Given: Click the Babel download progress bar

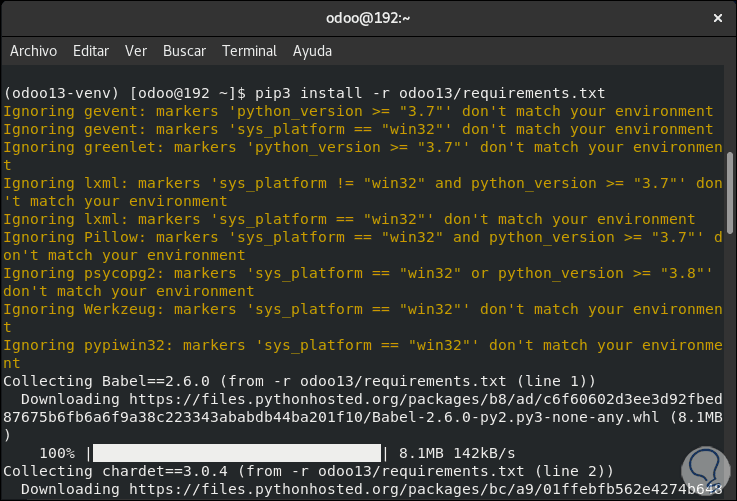Looking at the screenshot, I should point(236,453).
